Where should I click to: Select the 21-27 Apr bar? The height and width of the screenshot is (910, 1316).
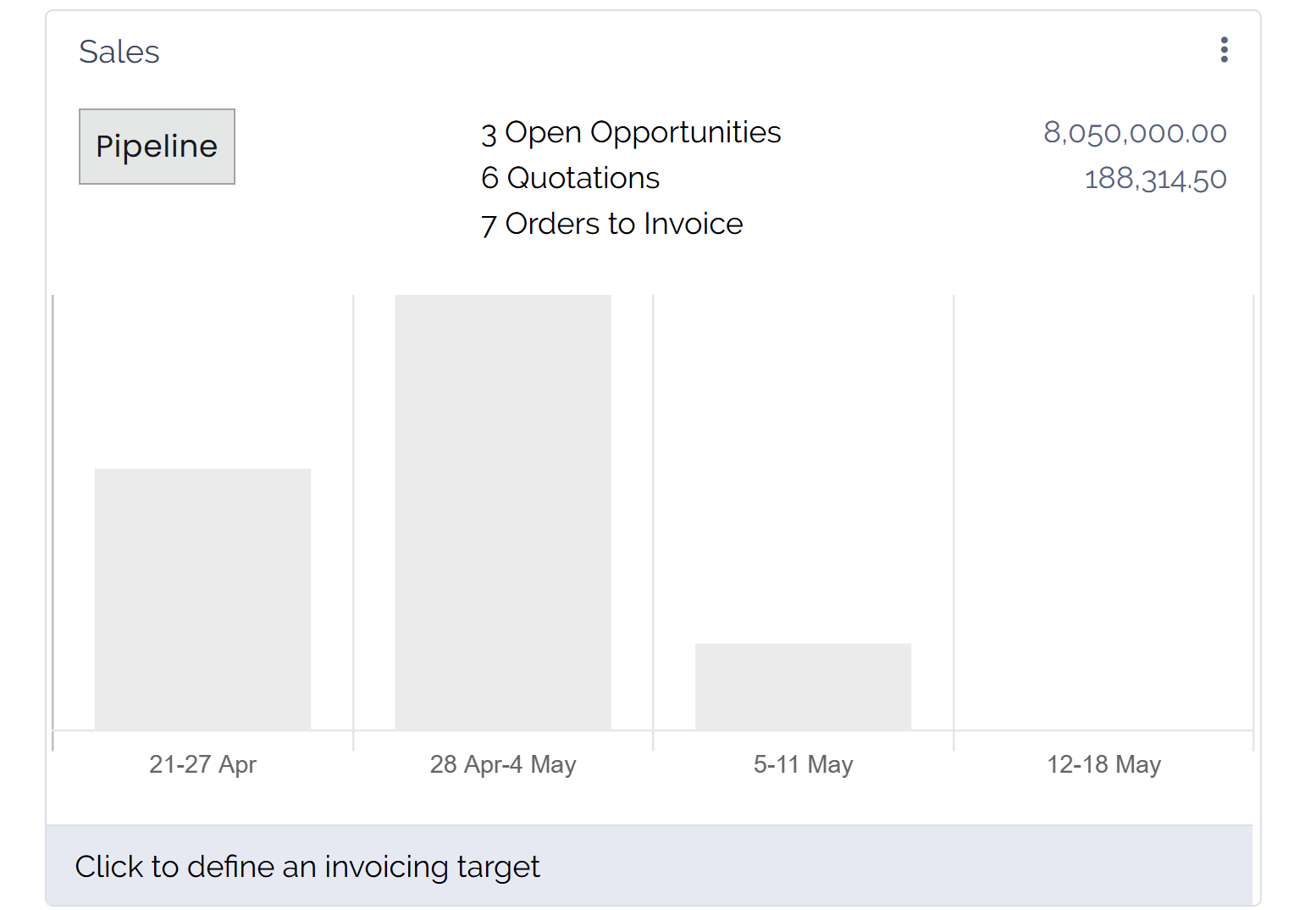(202, 597)
